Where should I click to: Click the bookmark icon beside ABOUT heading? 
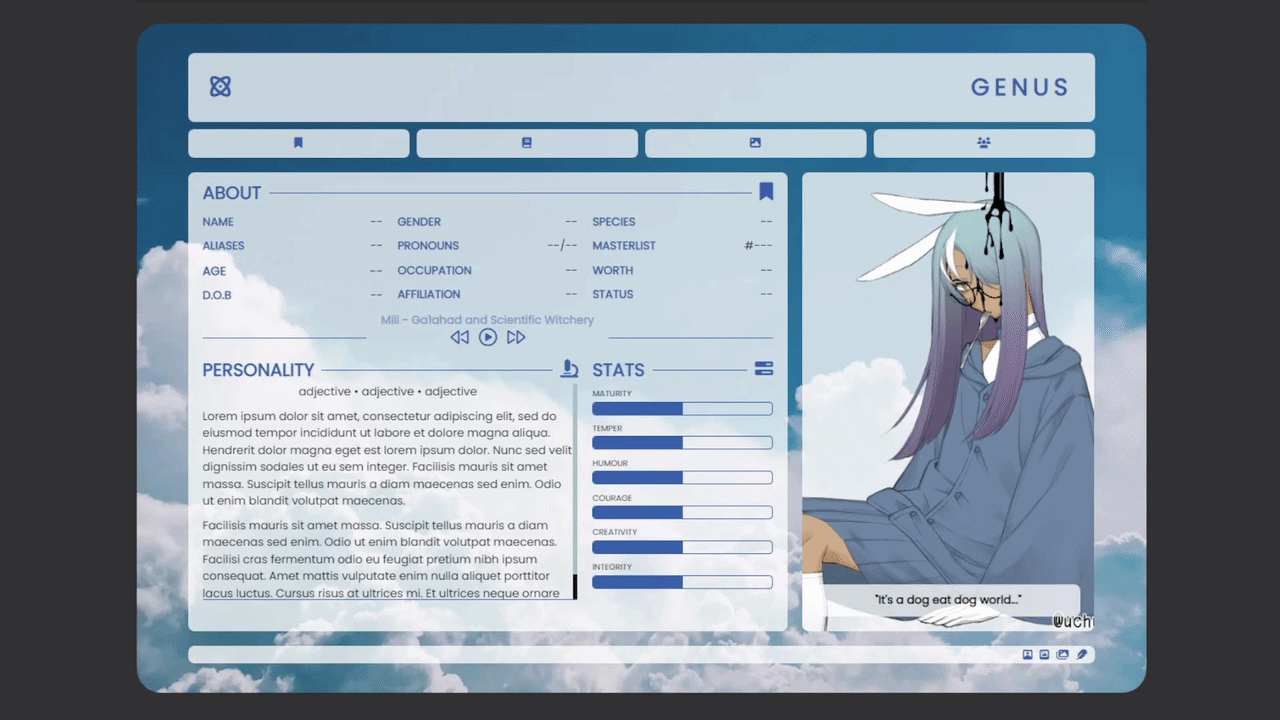coord(766,192)
